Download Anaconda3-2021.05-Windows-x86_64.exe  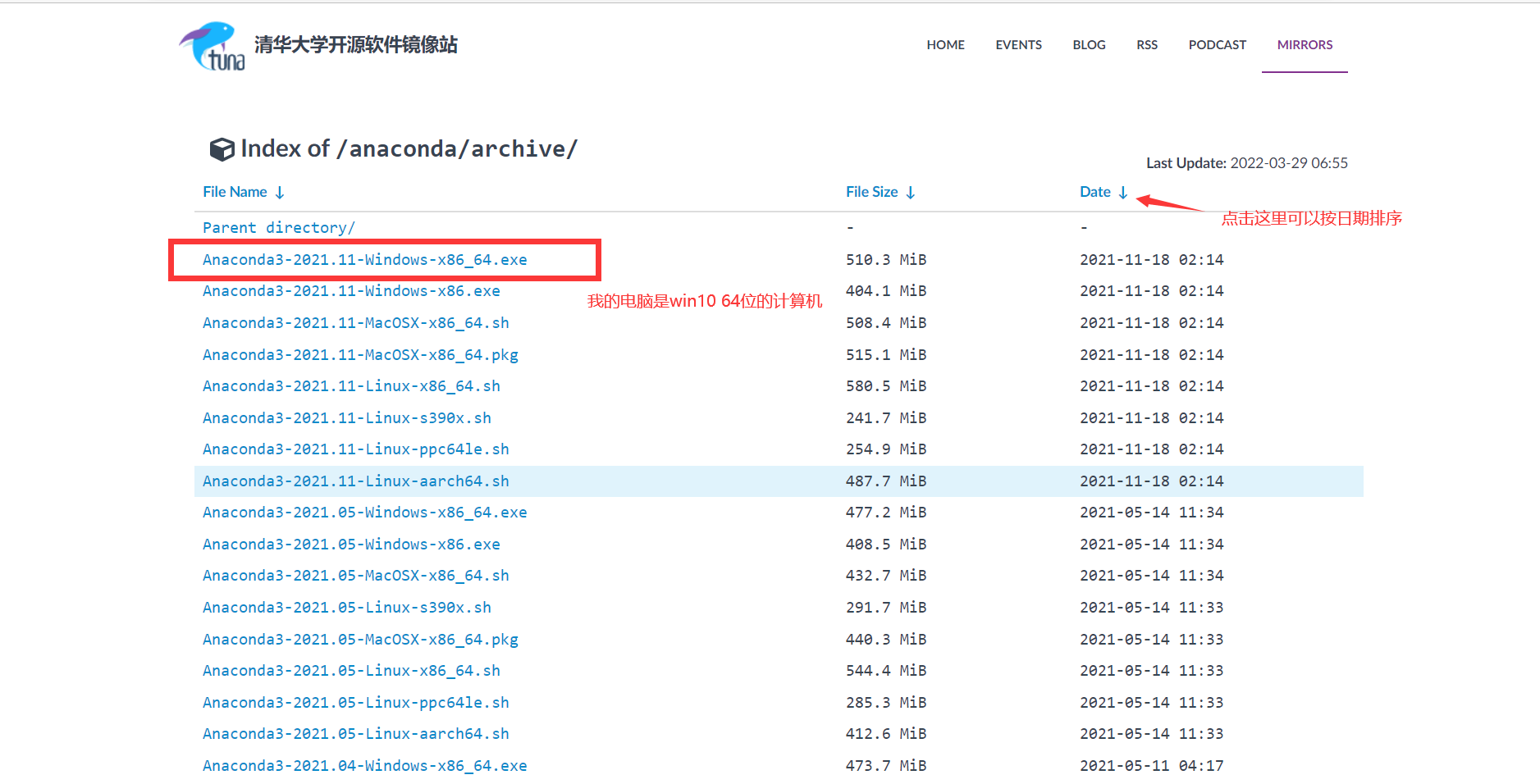click(365, 513)
